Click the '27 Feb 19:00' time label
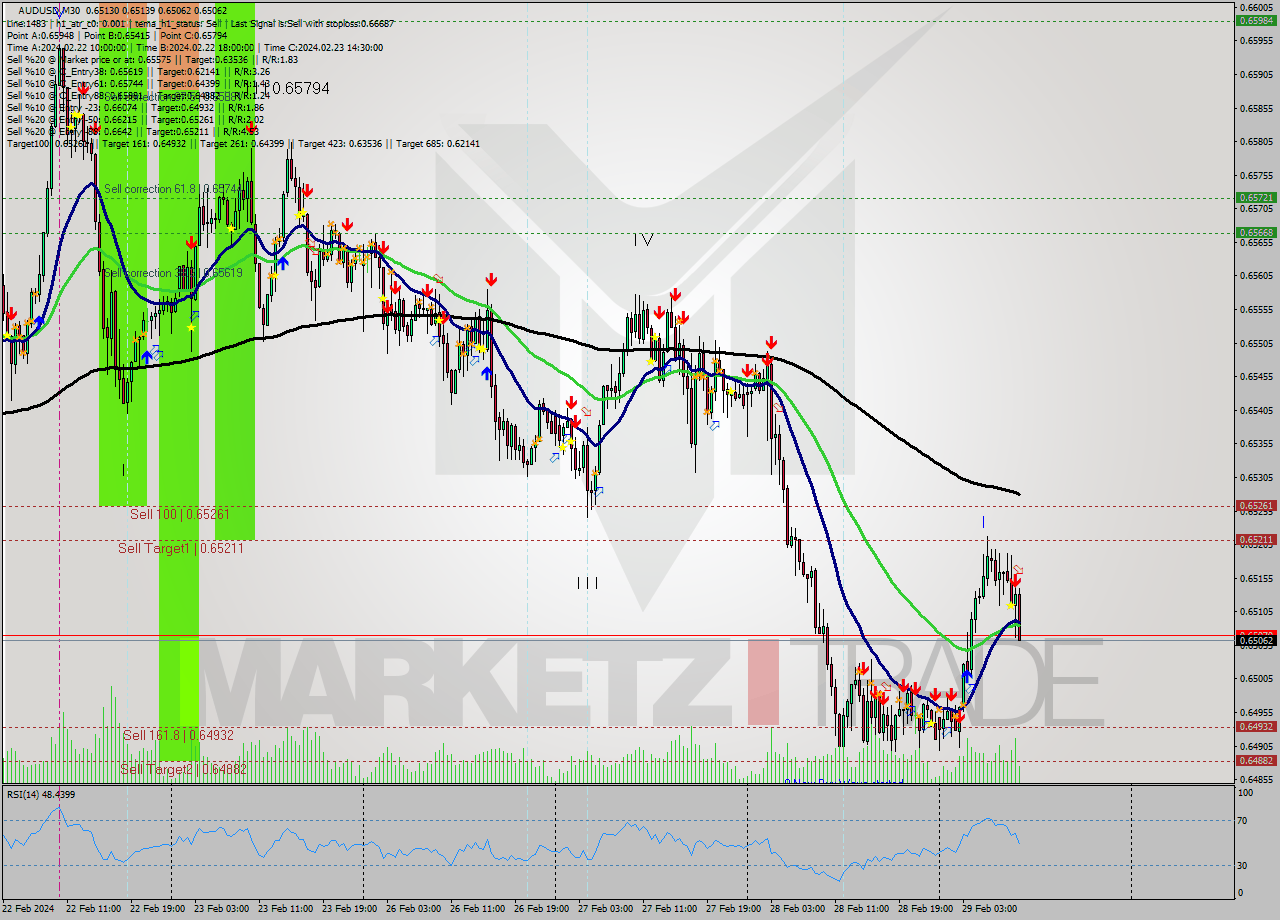The image size is (1280, 920). click(734, 909)
